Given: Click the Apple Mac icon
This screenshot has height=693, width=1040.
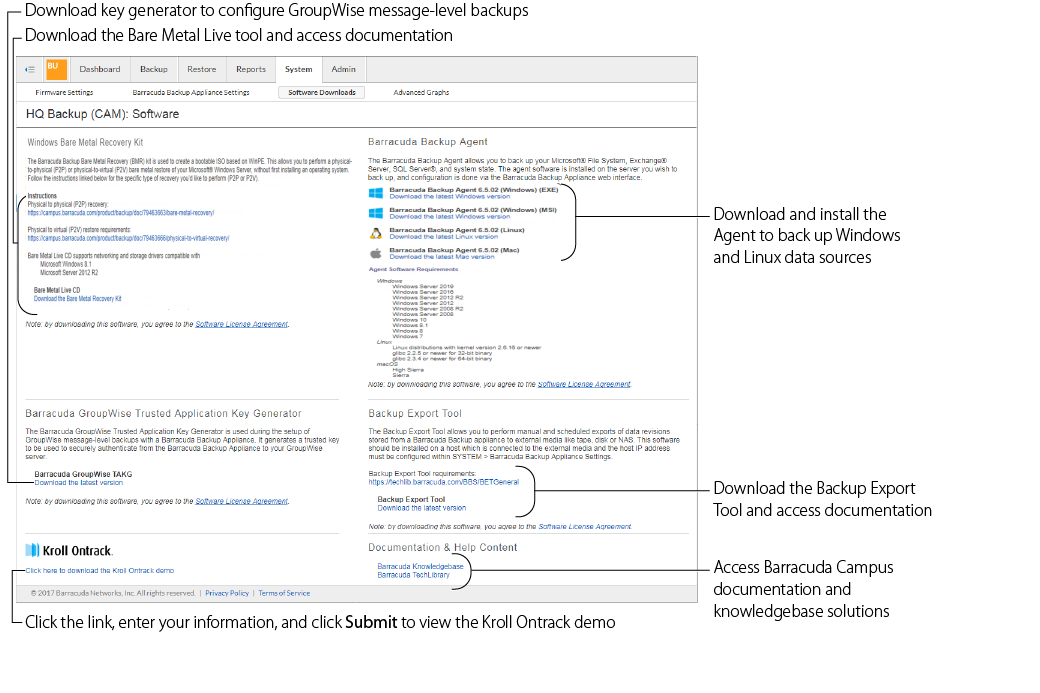Looking at the screenshot, I should (375, 253).
